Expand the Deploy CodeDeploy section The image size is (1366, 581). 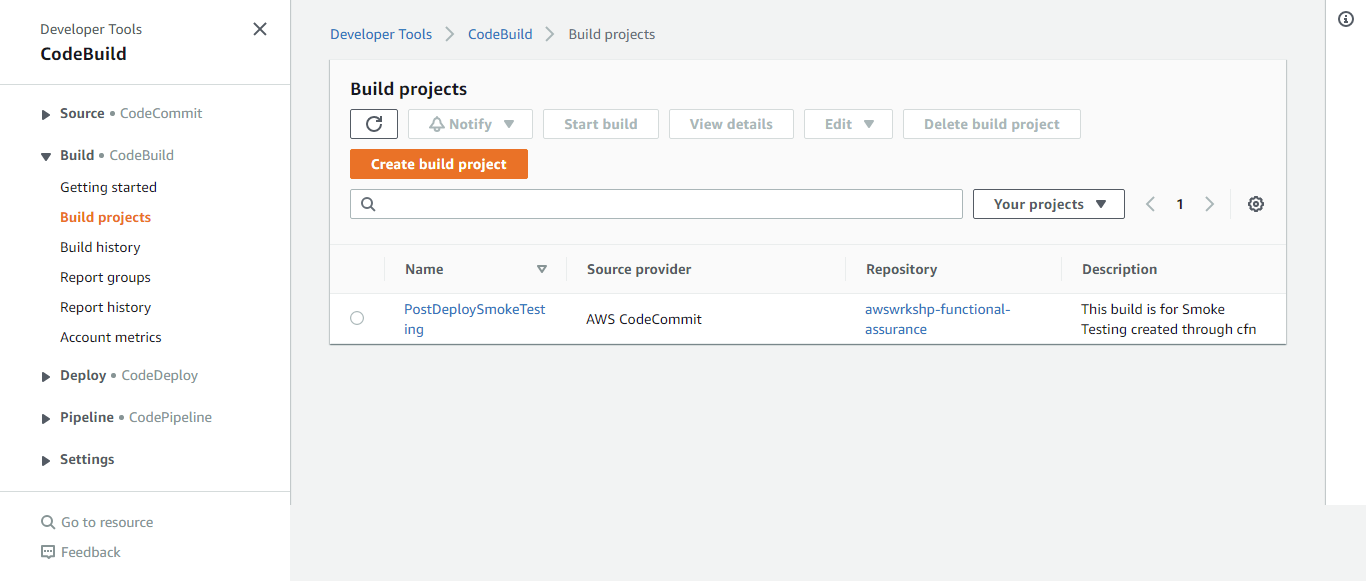pyautogui.click(x=46, y=377)
